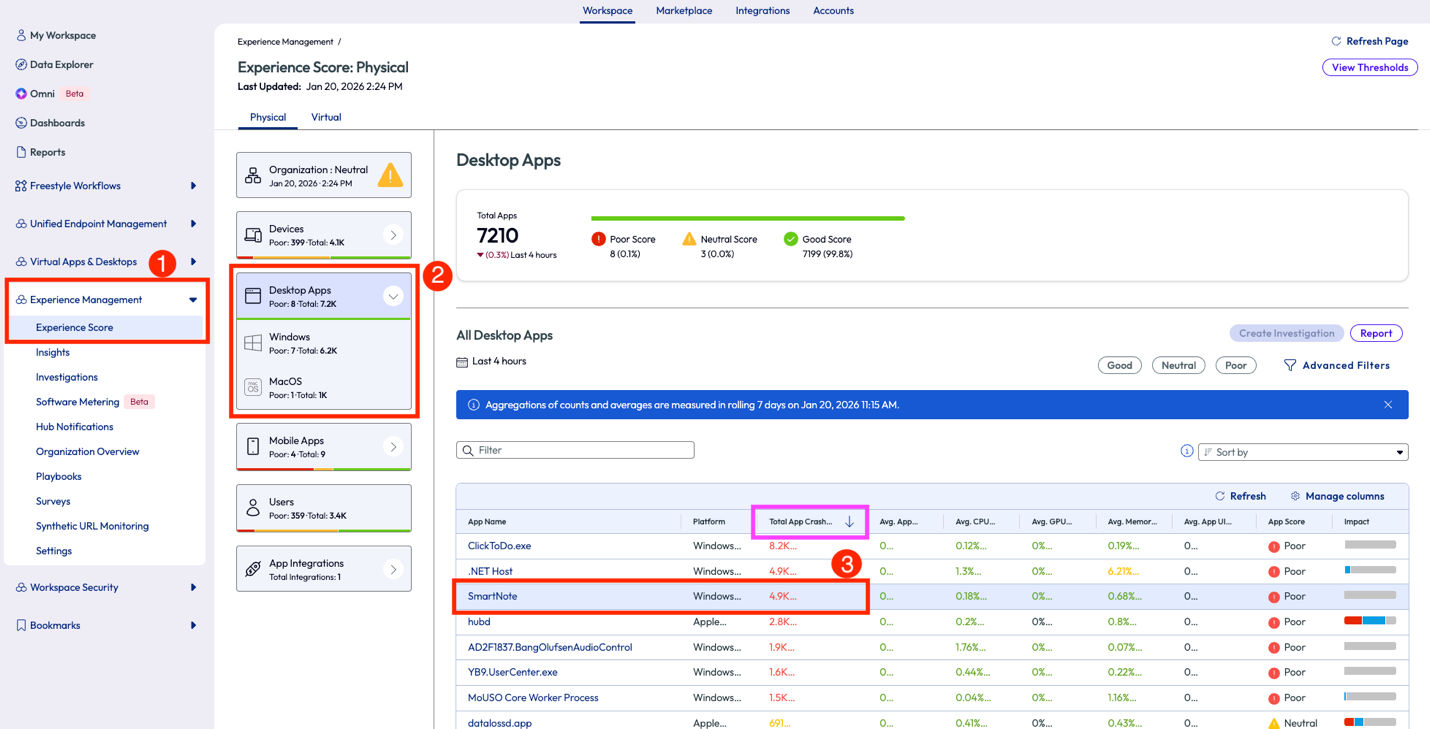This screenshot has width=1430, height=729.
Task: Collapse the Desktop Apps card chevron
Action: tap(393, 296)
